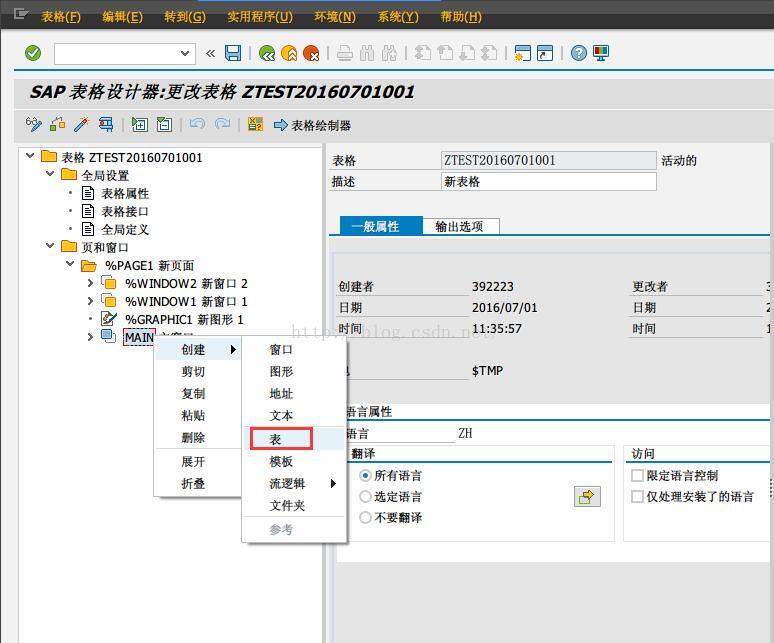This screenshot has height=643, width=774.
Task: Open the Help question mark icon
Action: click(579, 53)
